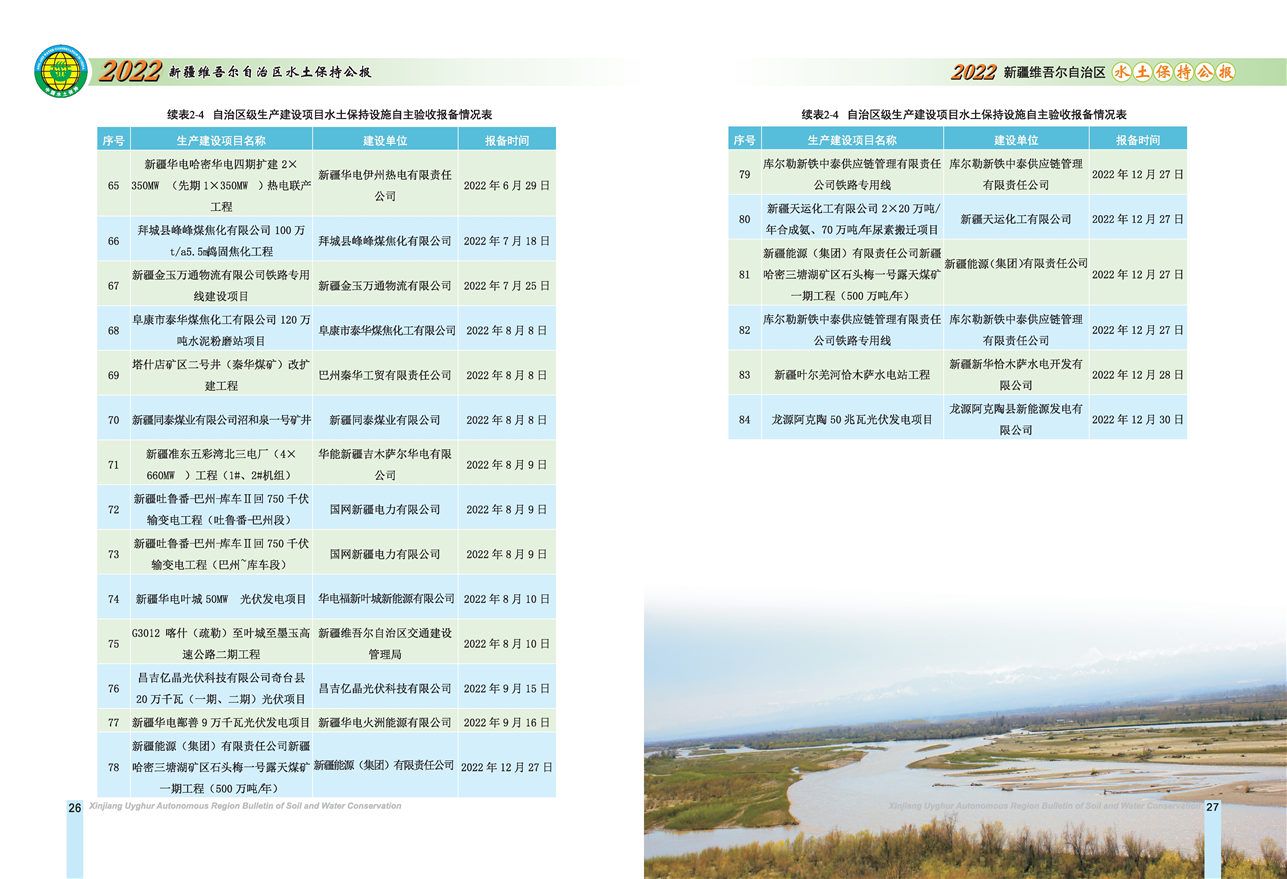Select the date '2022 年 12 月 30 日'
The image size is (1287, 879).
[x=1138, y=420]
